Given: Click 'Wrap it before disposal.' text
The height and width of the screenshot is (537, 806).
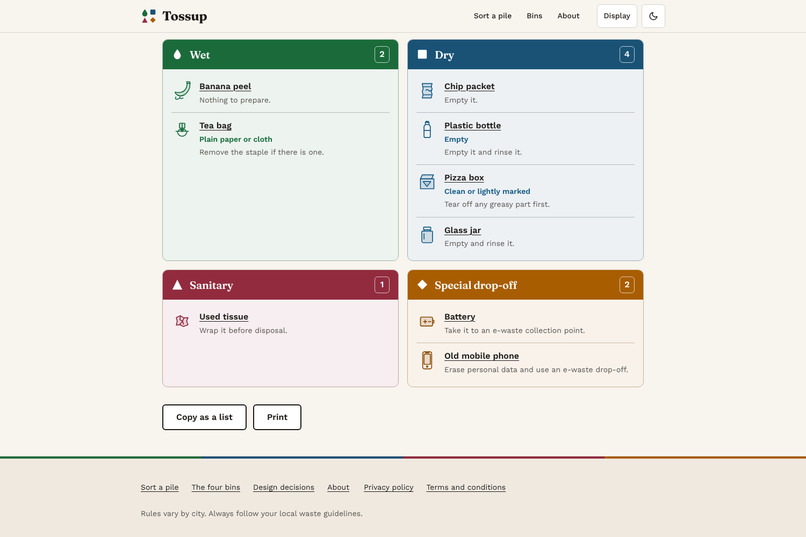Looking at the screenshot, I should pyautogui.click(x=243, y=330).
